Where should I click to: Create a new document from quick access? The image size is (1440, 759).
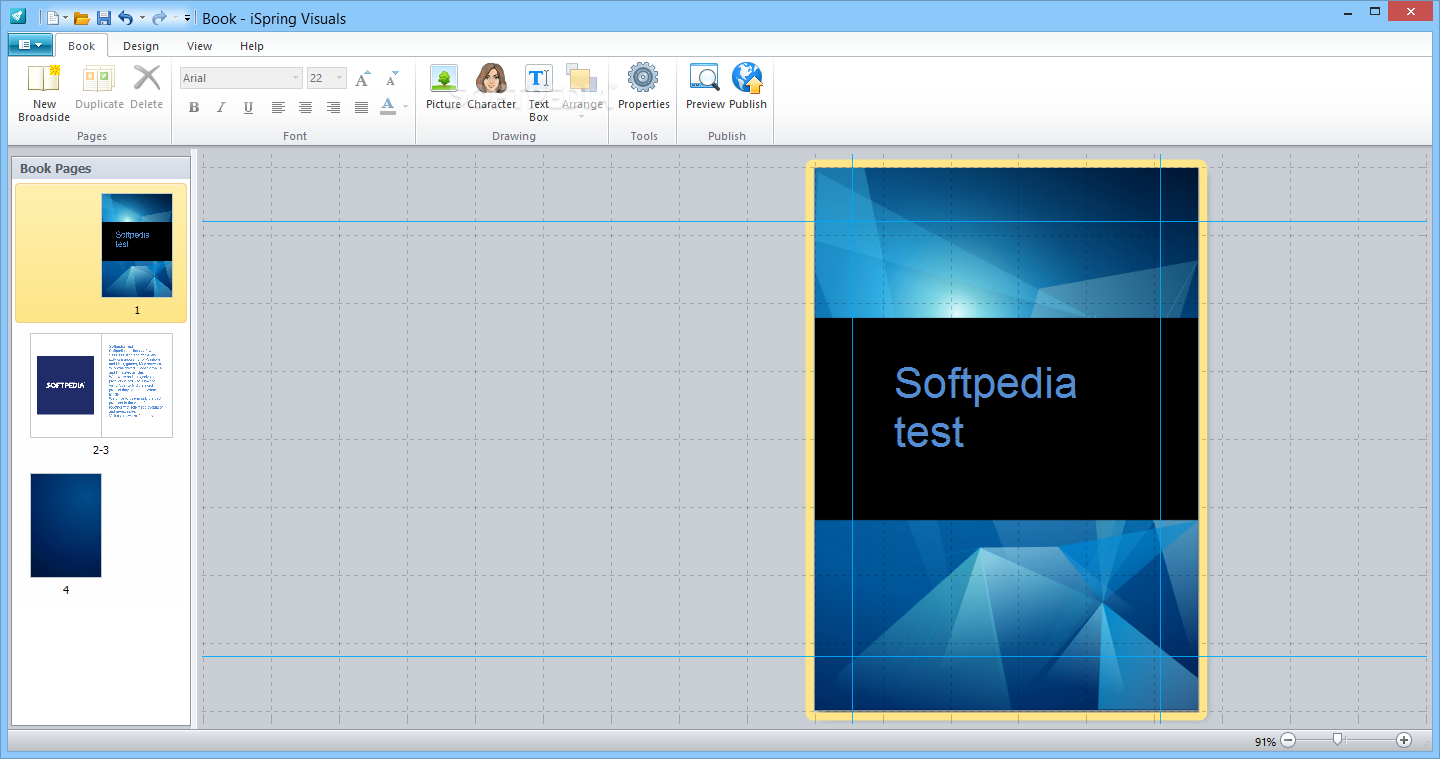pos(53,18)
